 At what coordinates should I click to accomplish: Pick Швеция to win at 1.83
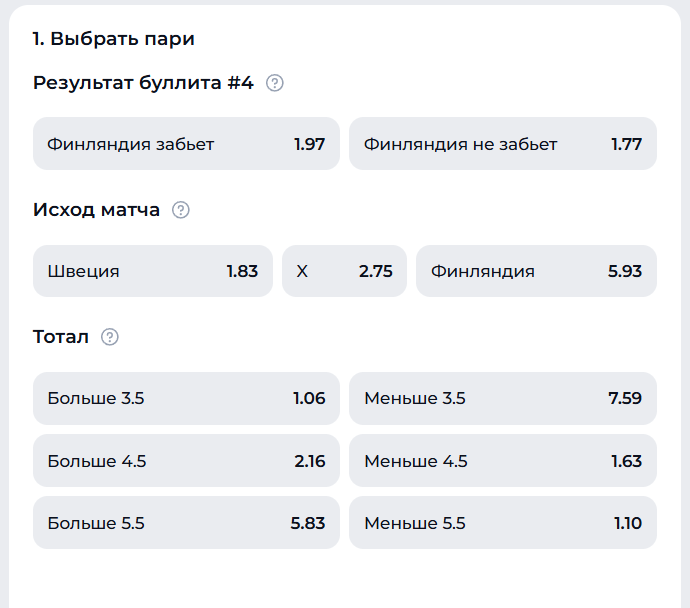click(152, 271)
